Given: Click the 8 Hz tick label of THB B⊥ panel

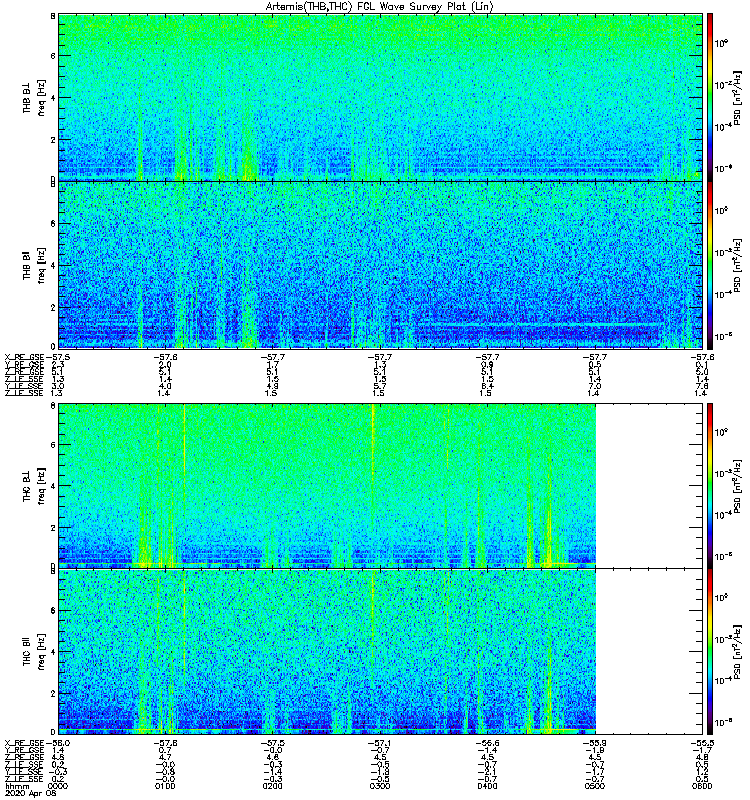Looking at the screenshot, I should (53, 16).
